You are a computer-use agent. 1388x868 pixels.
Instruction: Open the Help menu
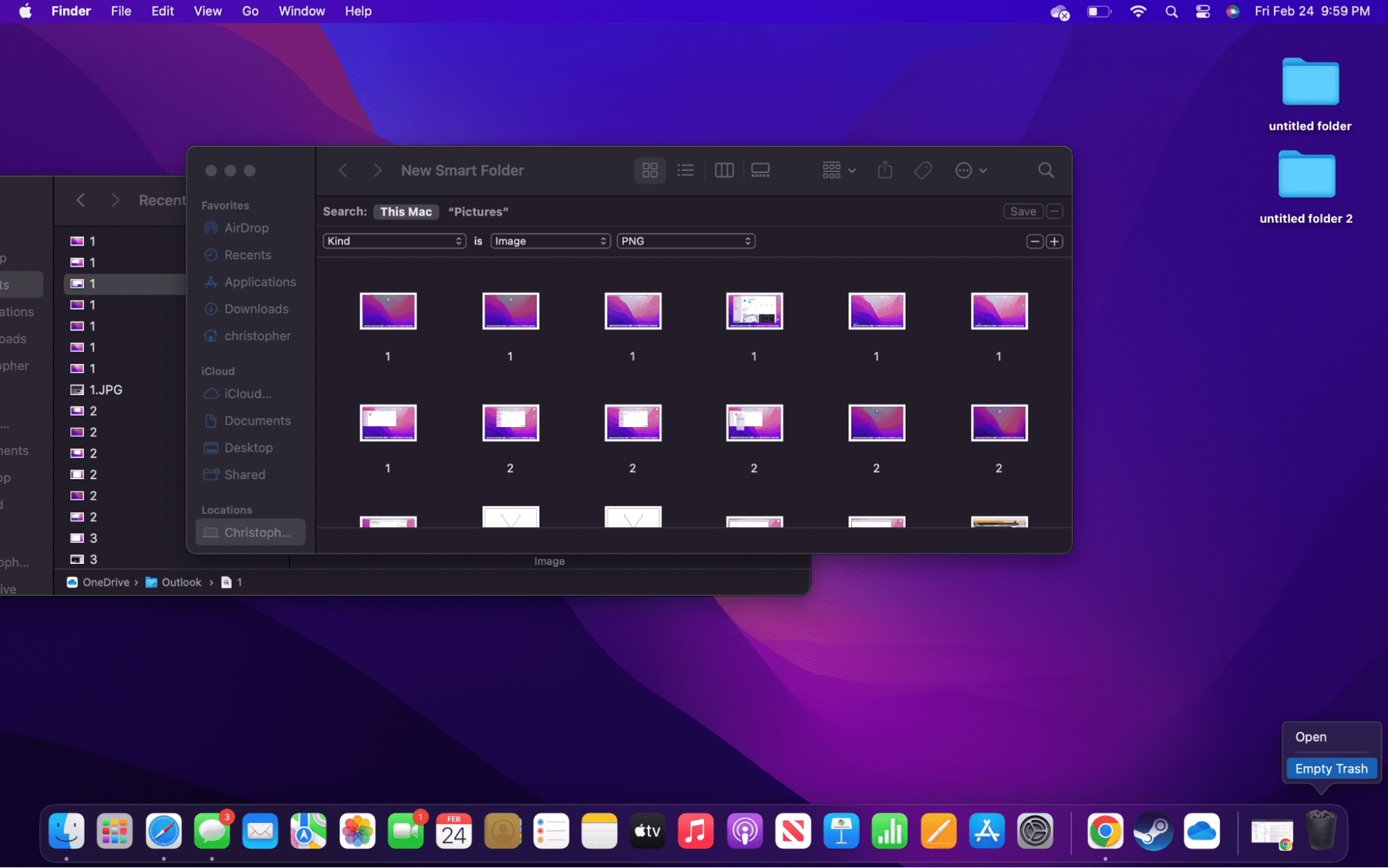[358, 11]
